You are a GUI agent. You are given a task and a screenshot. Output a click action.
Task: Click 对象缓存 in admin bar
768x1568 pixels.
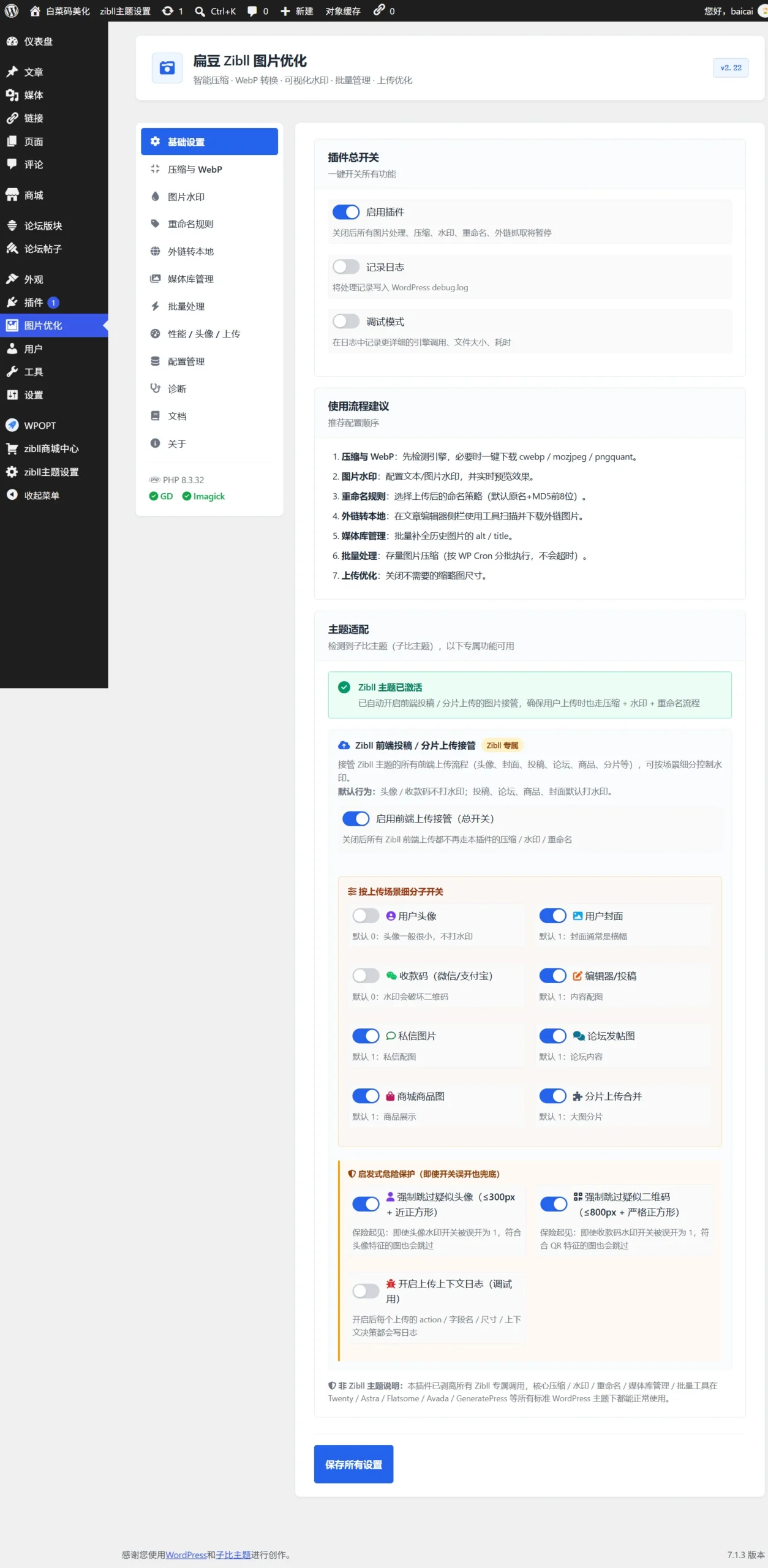343,11
